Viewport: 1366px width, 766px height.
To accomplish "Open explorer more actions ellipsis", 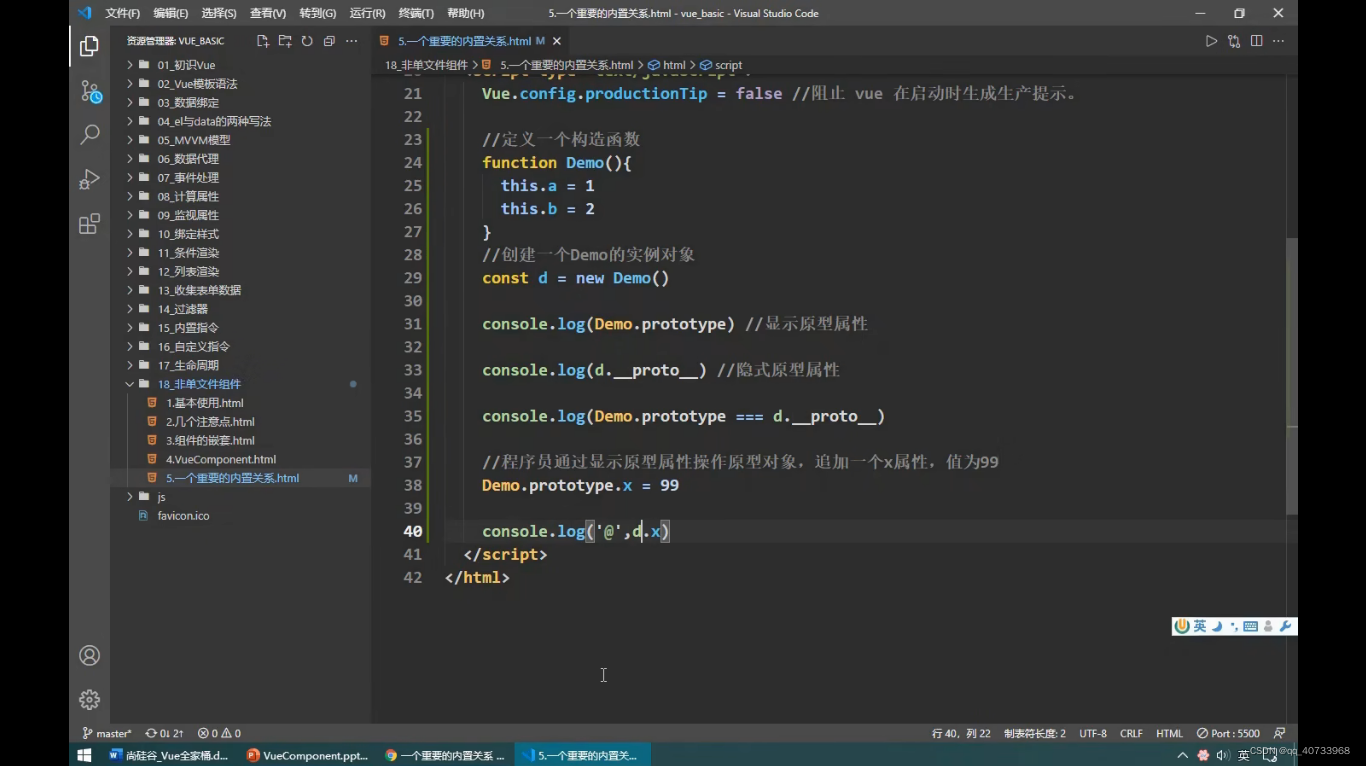I will [351, 41].
